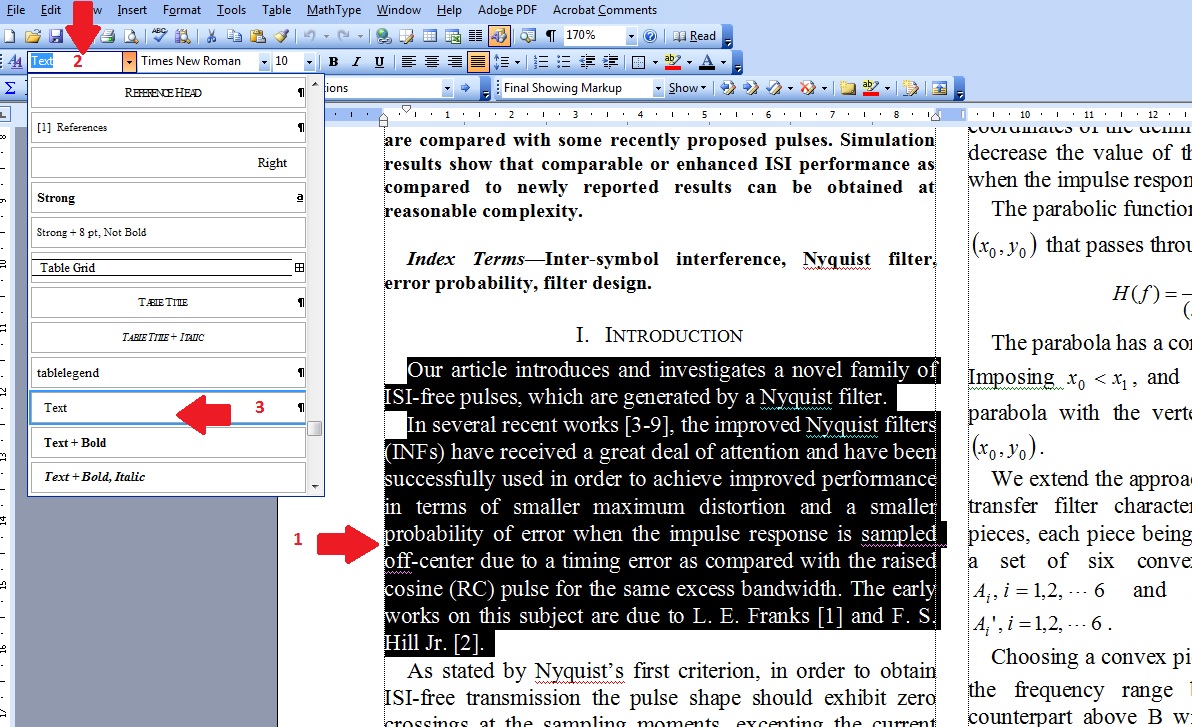
Task: Run Spelling and Grammar check
Action: pyautogui.click(x=159, y=36)
